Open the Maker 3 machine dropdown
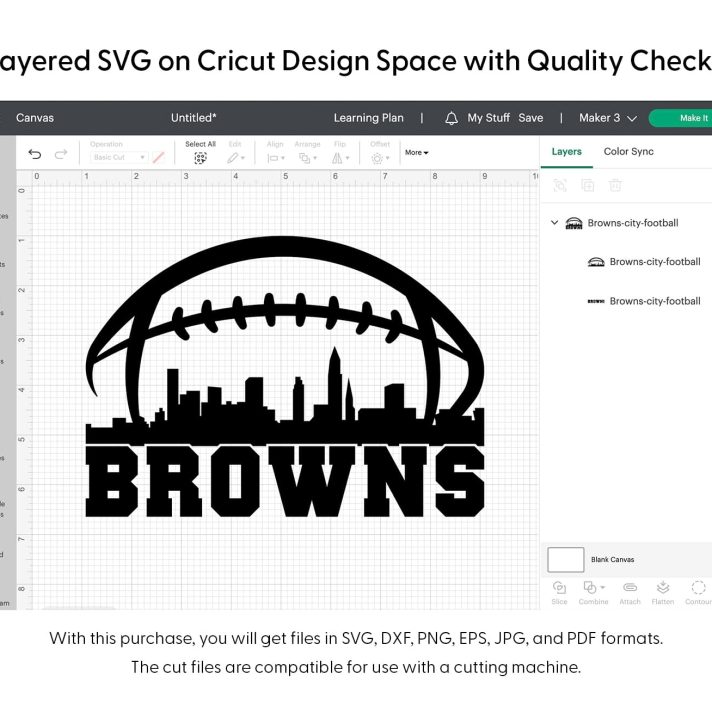The image size is (712, 712). (608, 118)
